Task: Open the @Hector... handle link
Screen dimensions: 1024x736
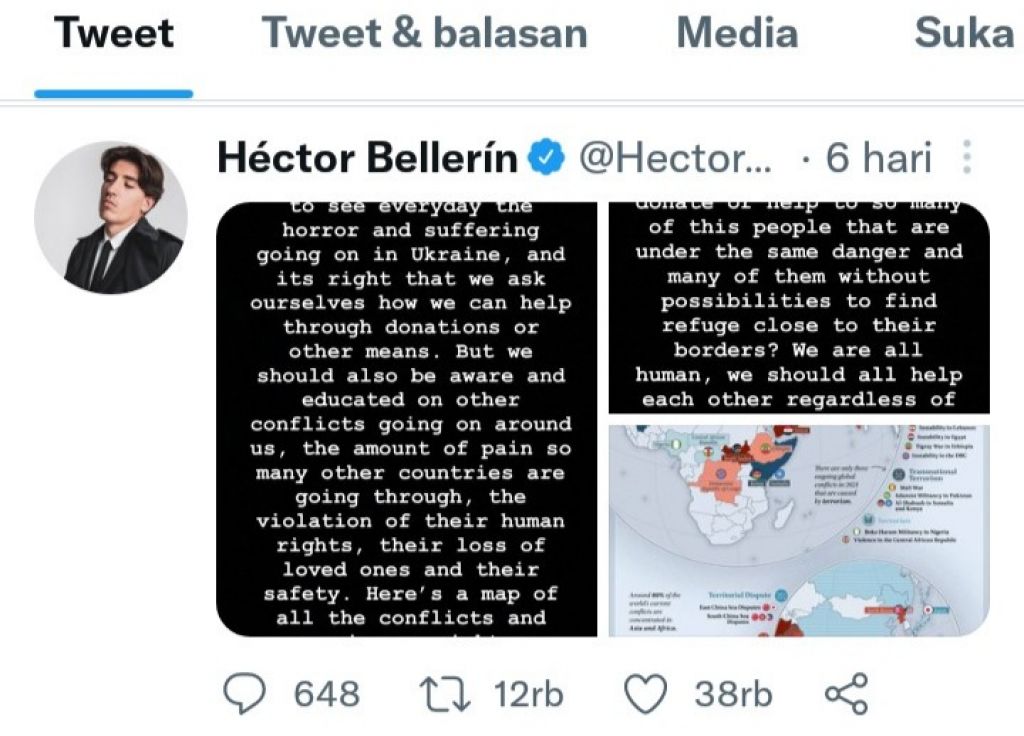Action: click(676, 158)
